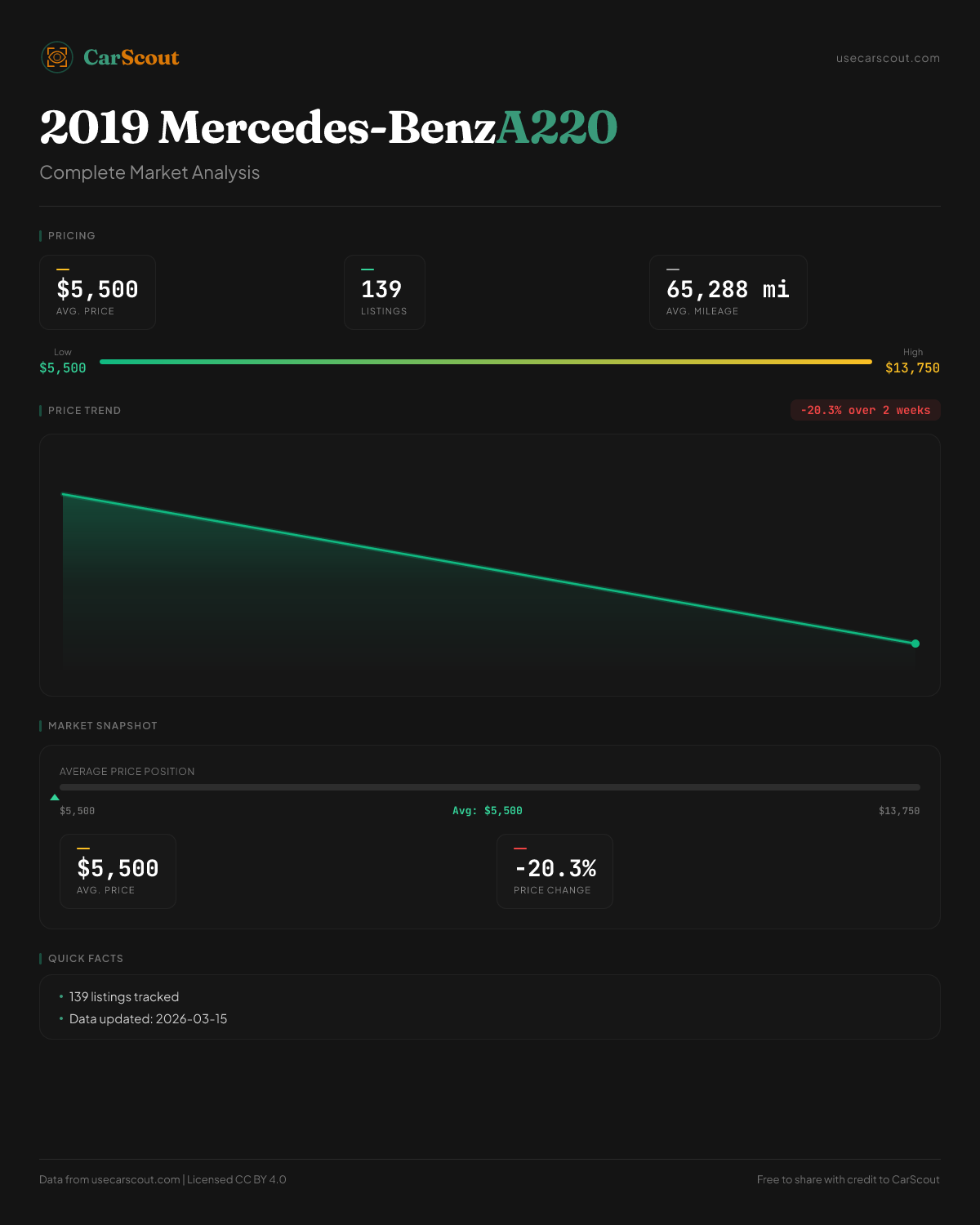Click the 2019 Mercedes-Benz A220 title

(328, 127)
